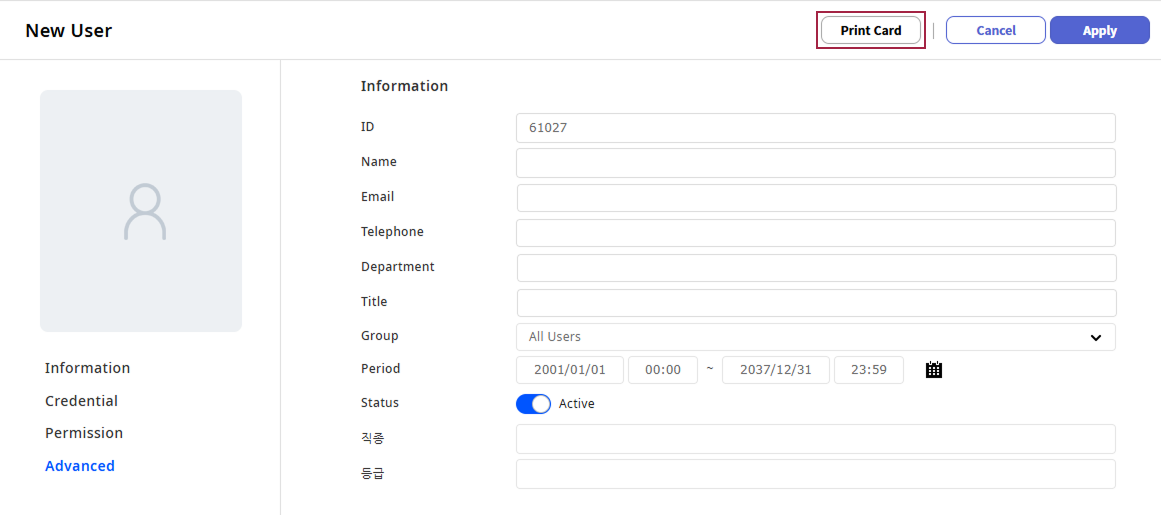
Task: Jump to the Permission section
Action: click(84, 433)
